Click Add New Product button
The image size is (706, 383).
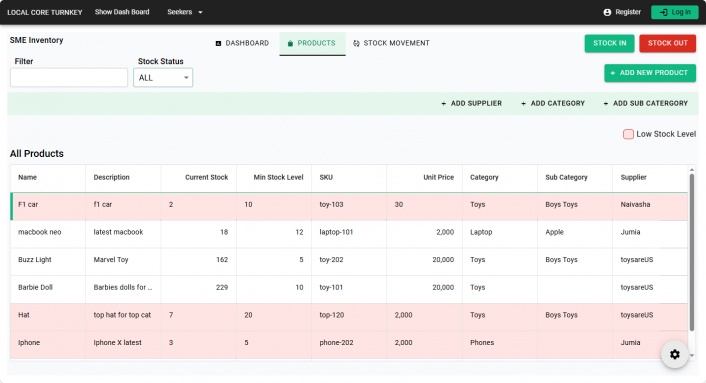[650, 73]
